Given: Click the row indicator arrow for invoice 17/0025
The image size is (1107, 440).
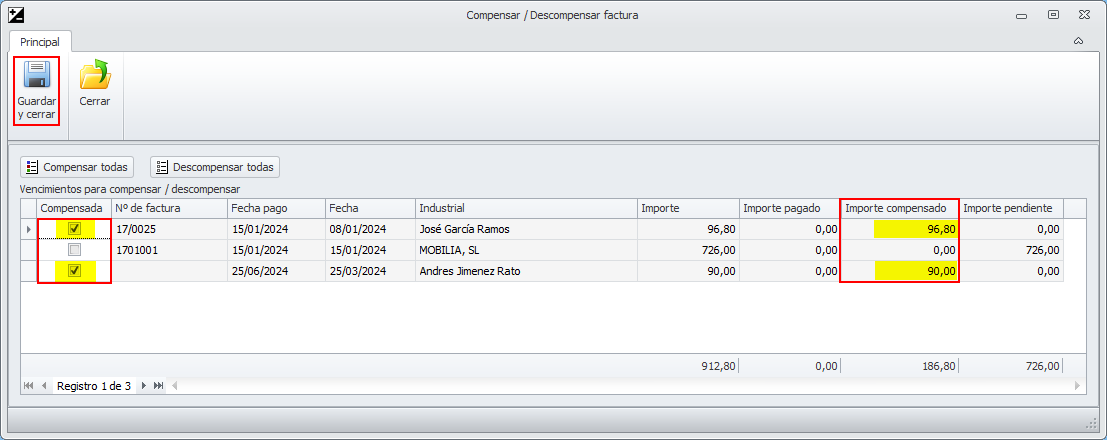Looking at the screenshot, I should pyautogui.click(x=28, y=229).
